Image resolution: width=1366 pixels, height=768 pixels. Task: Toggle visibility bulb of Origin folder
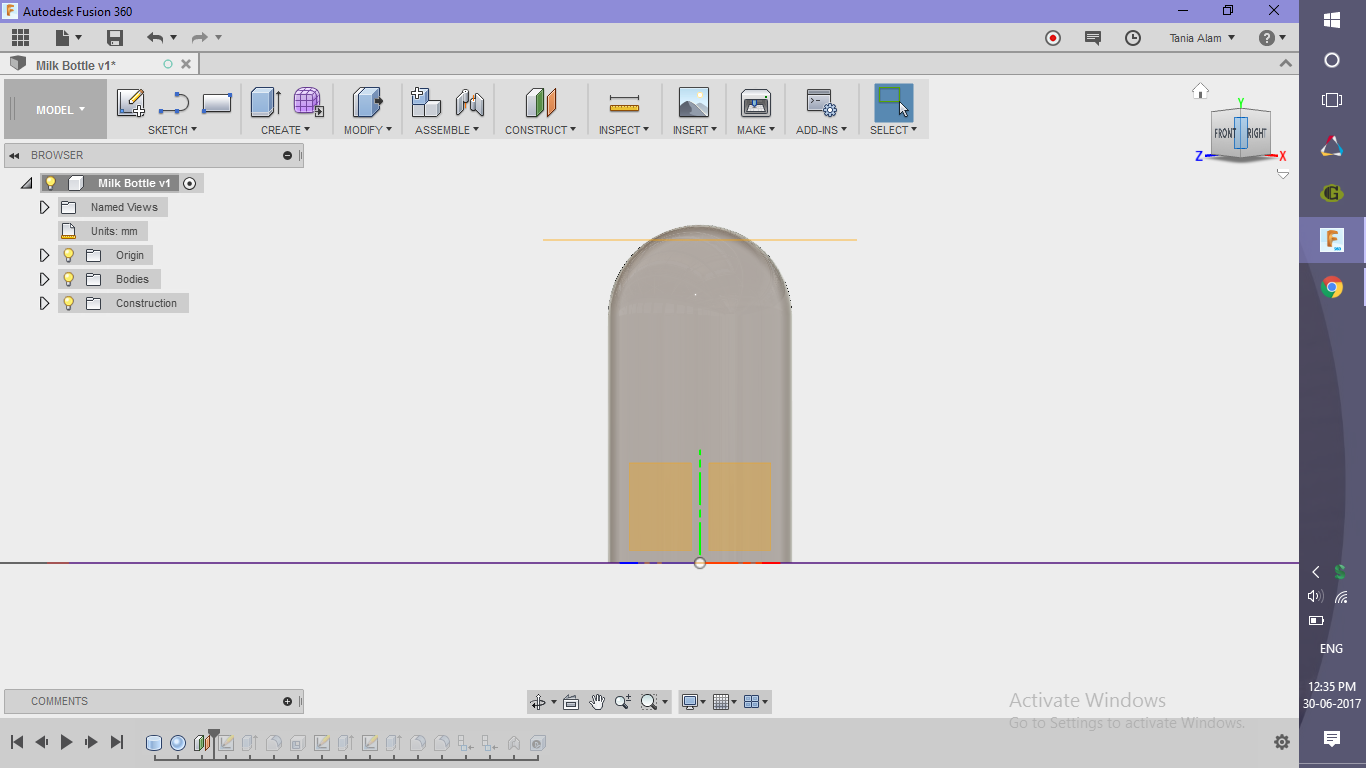[69, 255]
